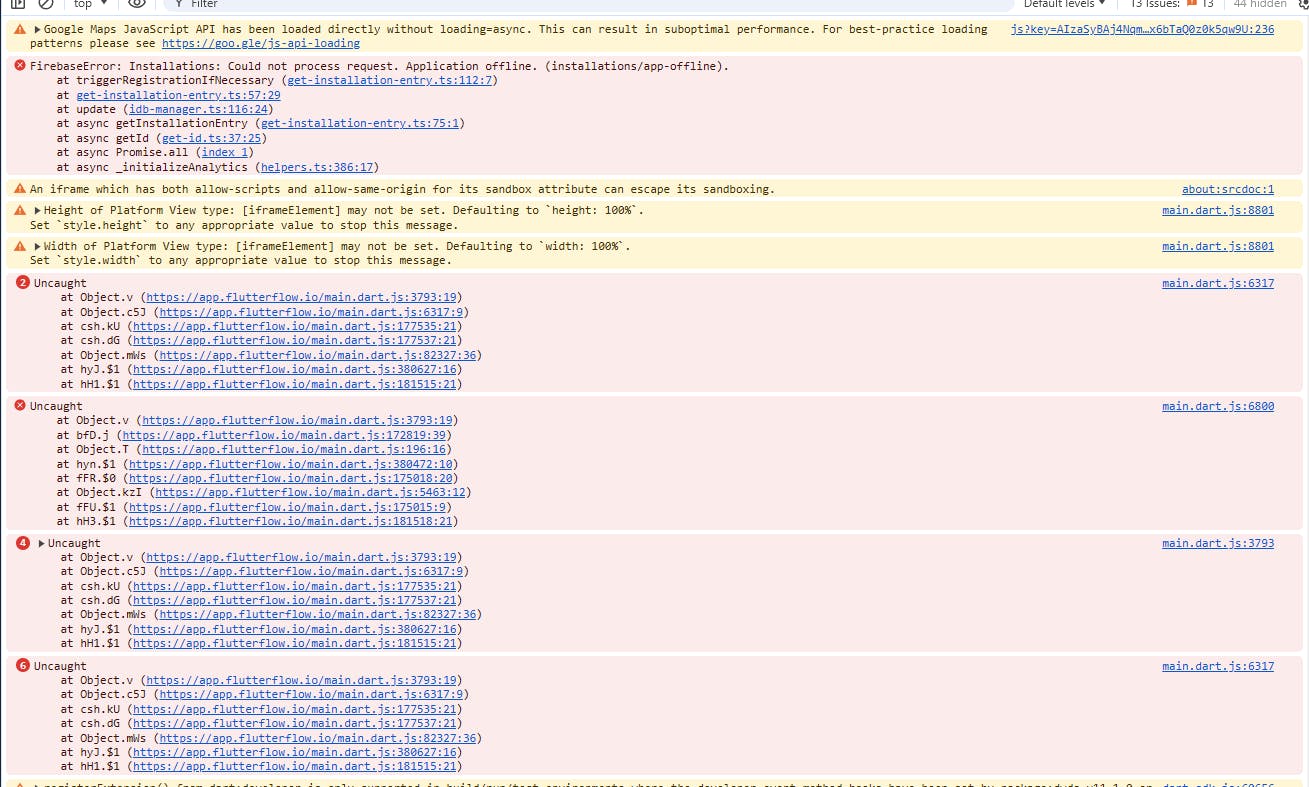Click the error icon on the Uncaught bfD.j error
The image size is (1309, 787).
click(20, 405)
